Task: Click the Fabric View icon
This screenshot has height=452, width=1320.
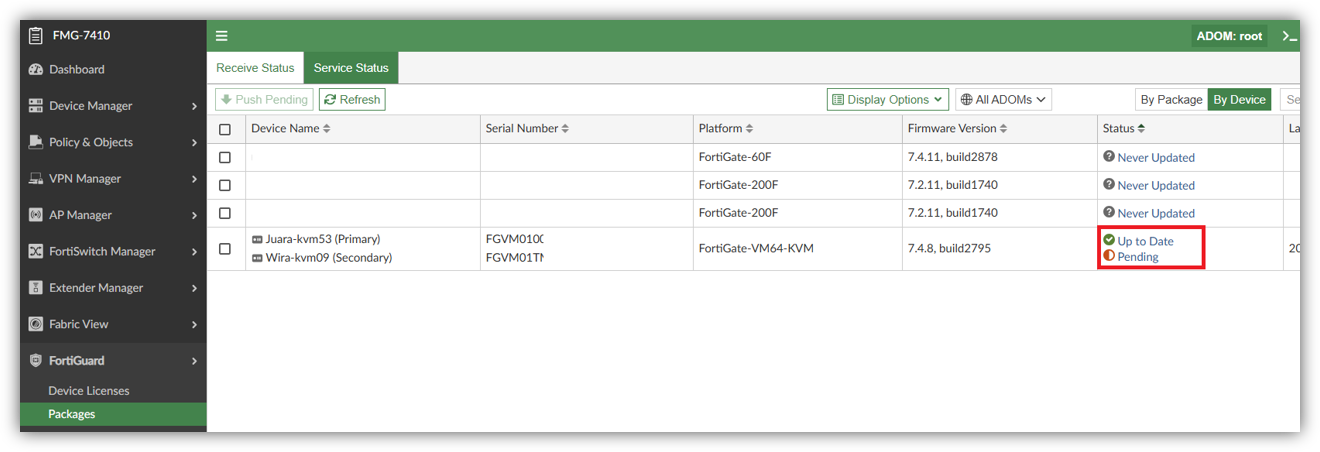Action: pos(36,324)
